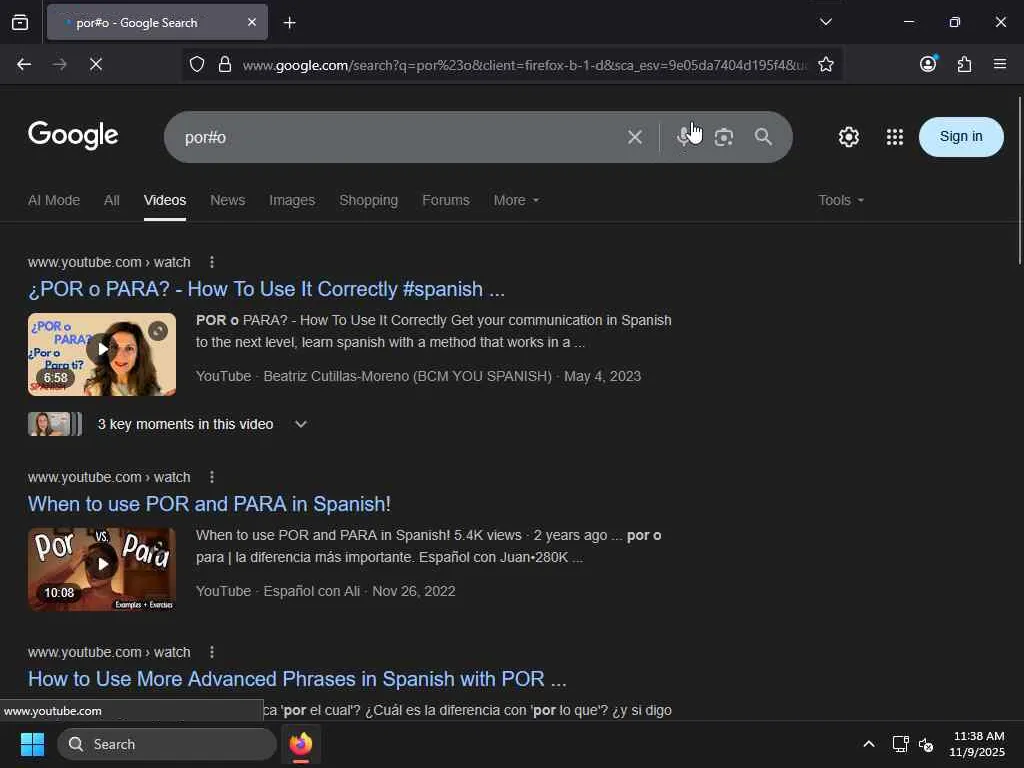Switch to the Shopping tab
The height and width of the screenshot is (768, 1024).
(x=368, y=200)
